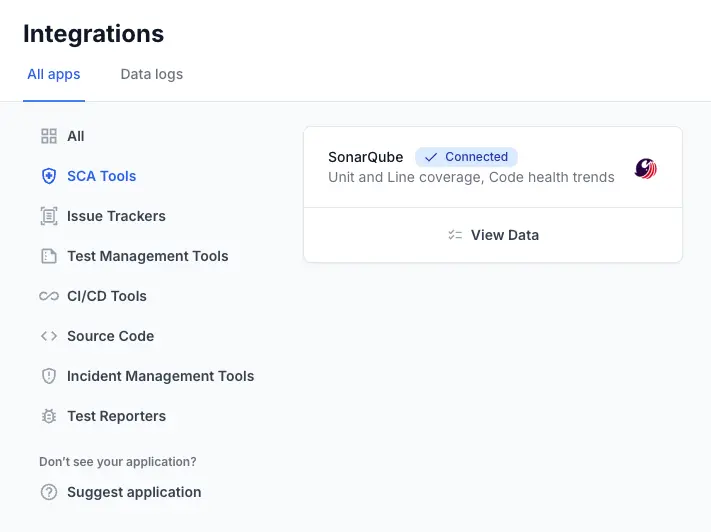This screenshot has height=532, width=711.
Task: Click the Incident Management Tools shield icon
Action: 49,376
